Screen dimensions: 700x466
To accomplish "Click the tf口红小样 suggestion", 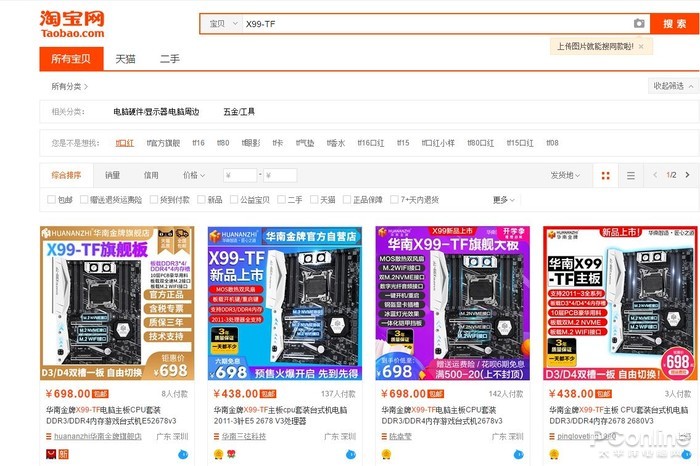I will click(x=438, y=143).
